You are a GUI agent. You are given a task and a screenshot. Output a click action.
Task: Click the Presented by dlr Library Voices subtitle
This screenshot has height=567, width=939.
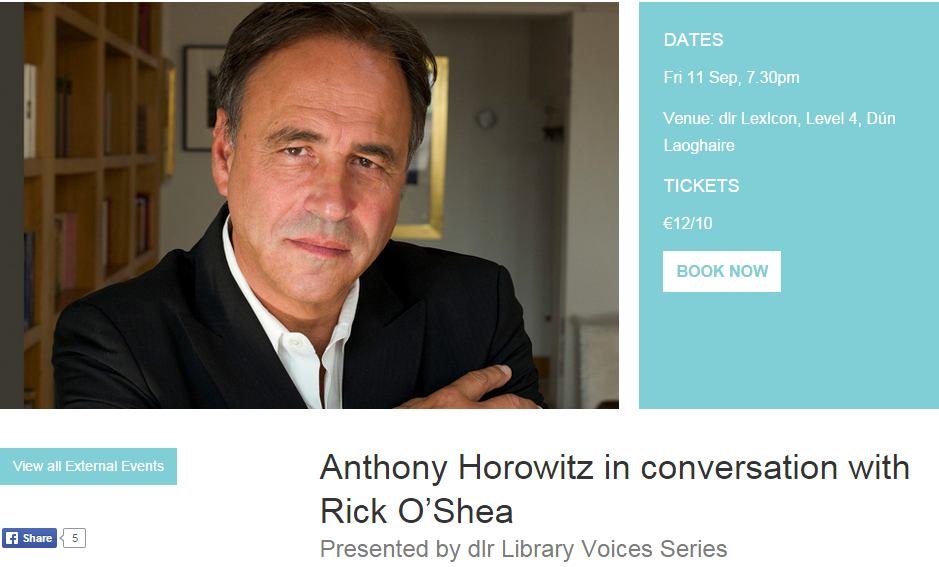[x=523, y=548]
